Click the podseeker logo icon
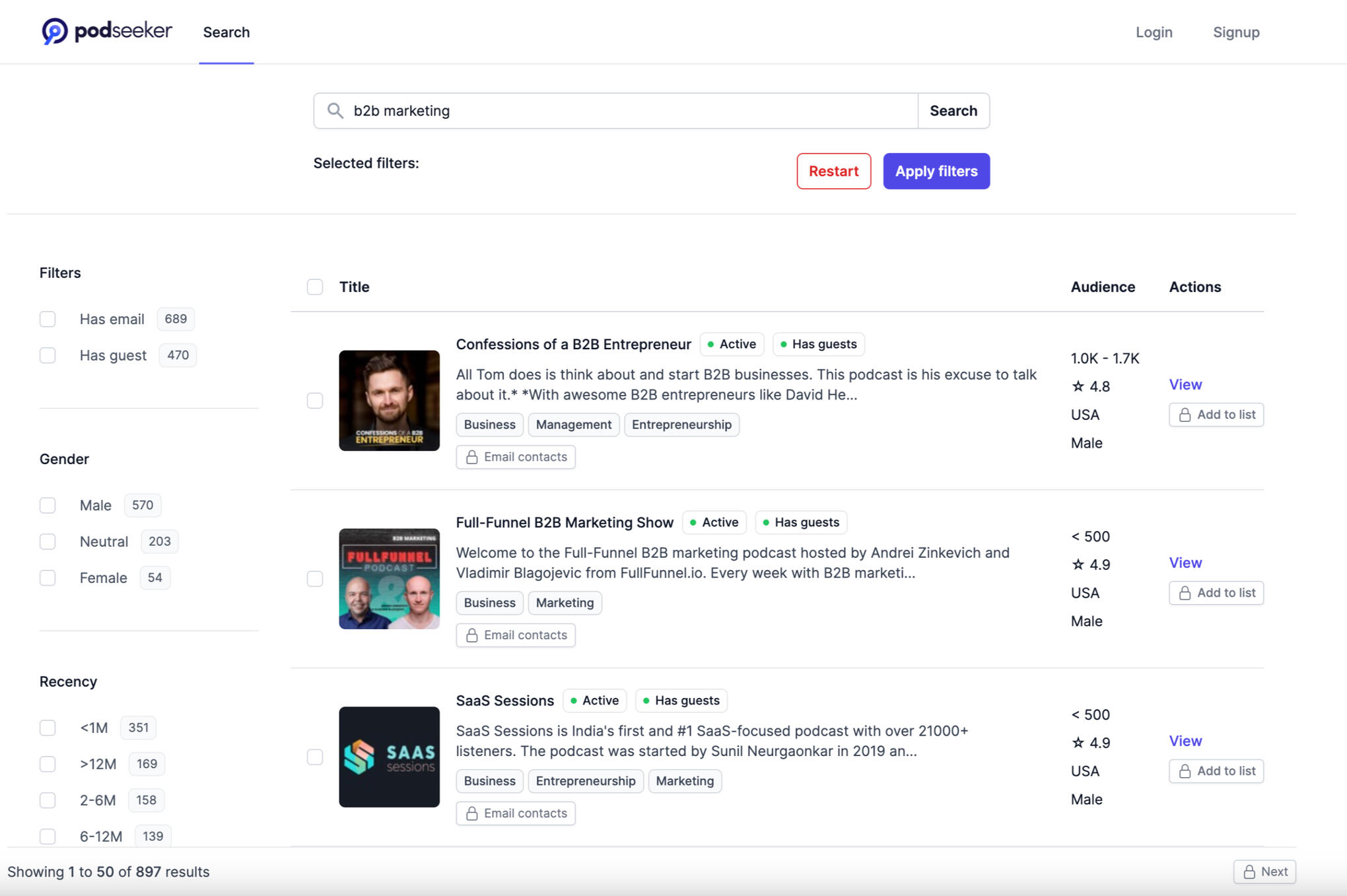The width and height of the screenshot is (1347, 896). (55, 31)
